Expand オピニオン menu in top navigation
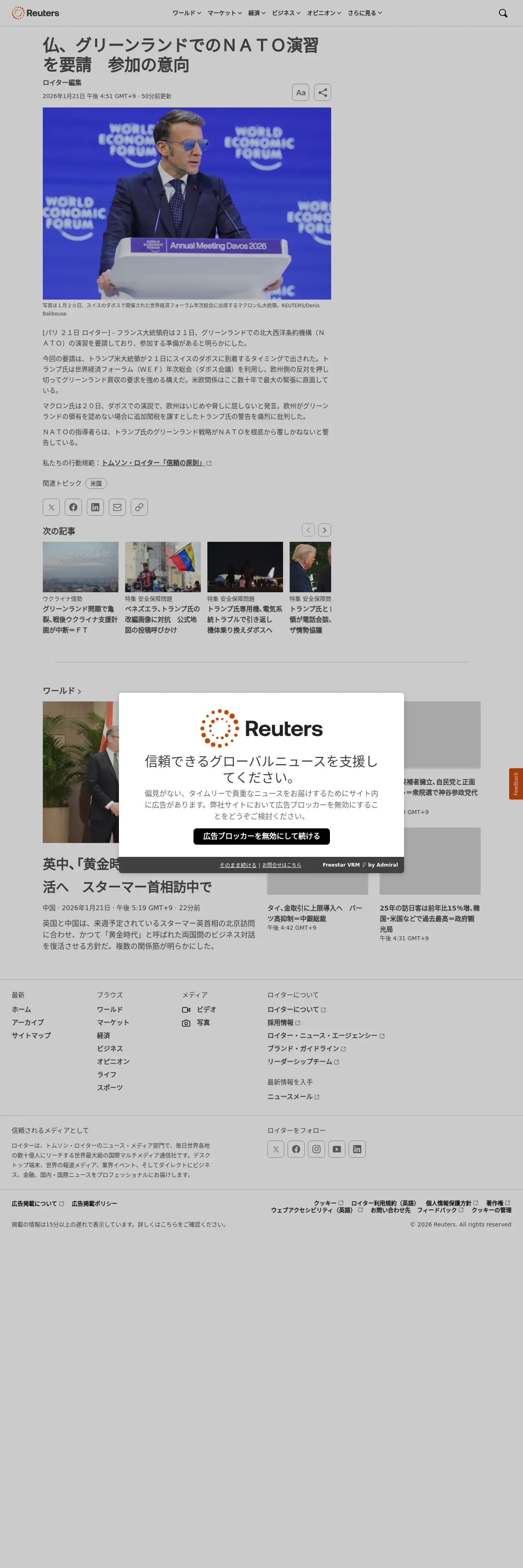The width and height of the screenshot is (523, 1568). coord(324,13)
